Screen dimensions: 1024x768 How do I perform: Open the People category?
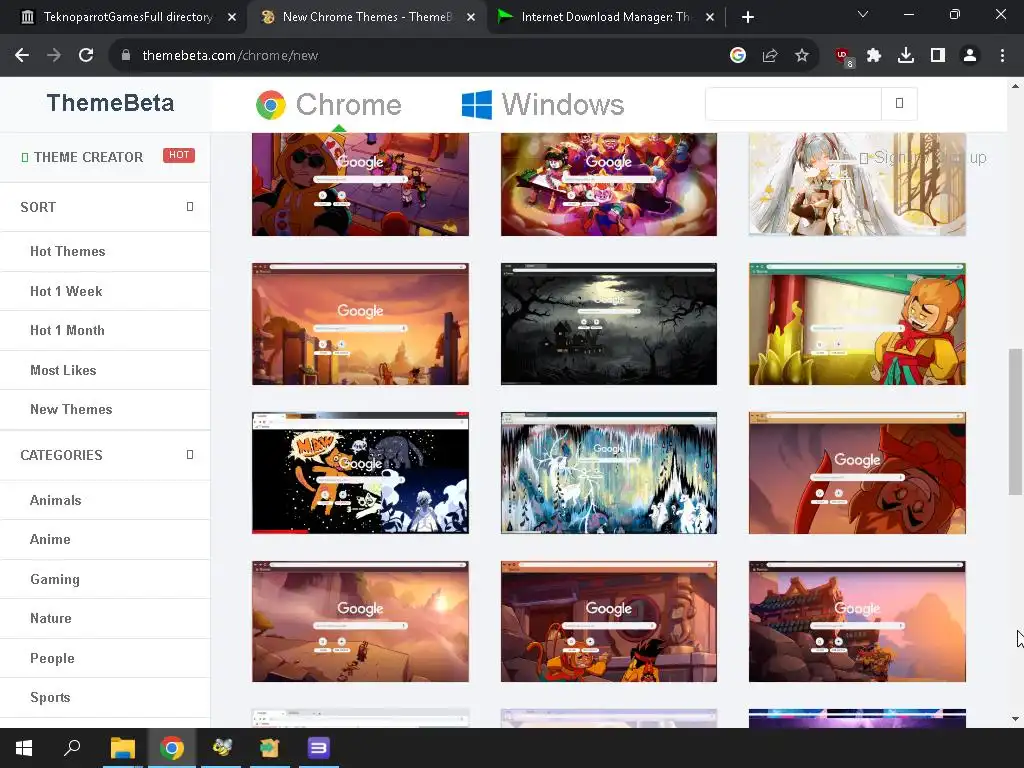tap(52, 658)
